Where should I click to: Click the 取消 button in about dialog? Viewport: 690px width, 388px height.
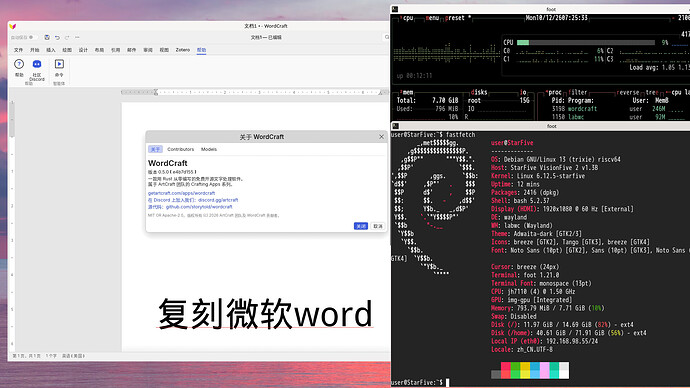(x=378, y=226)
